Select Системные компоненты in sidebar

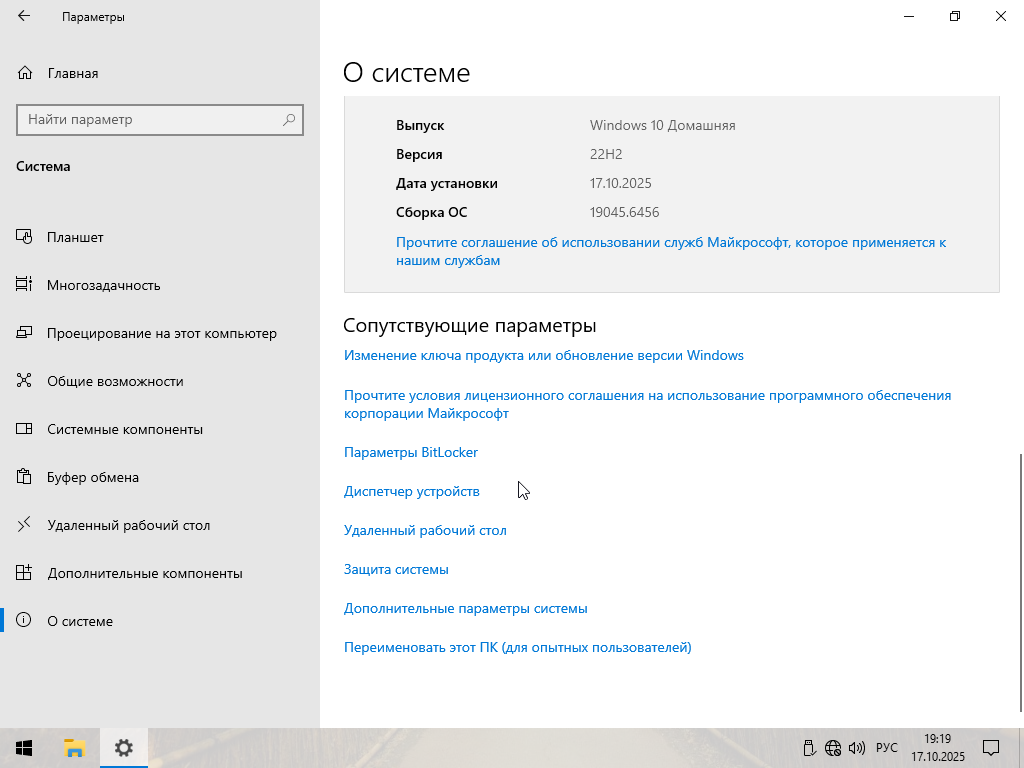coord(124,429)
